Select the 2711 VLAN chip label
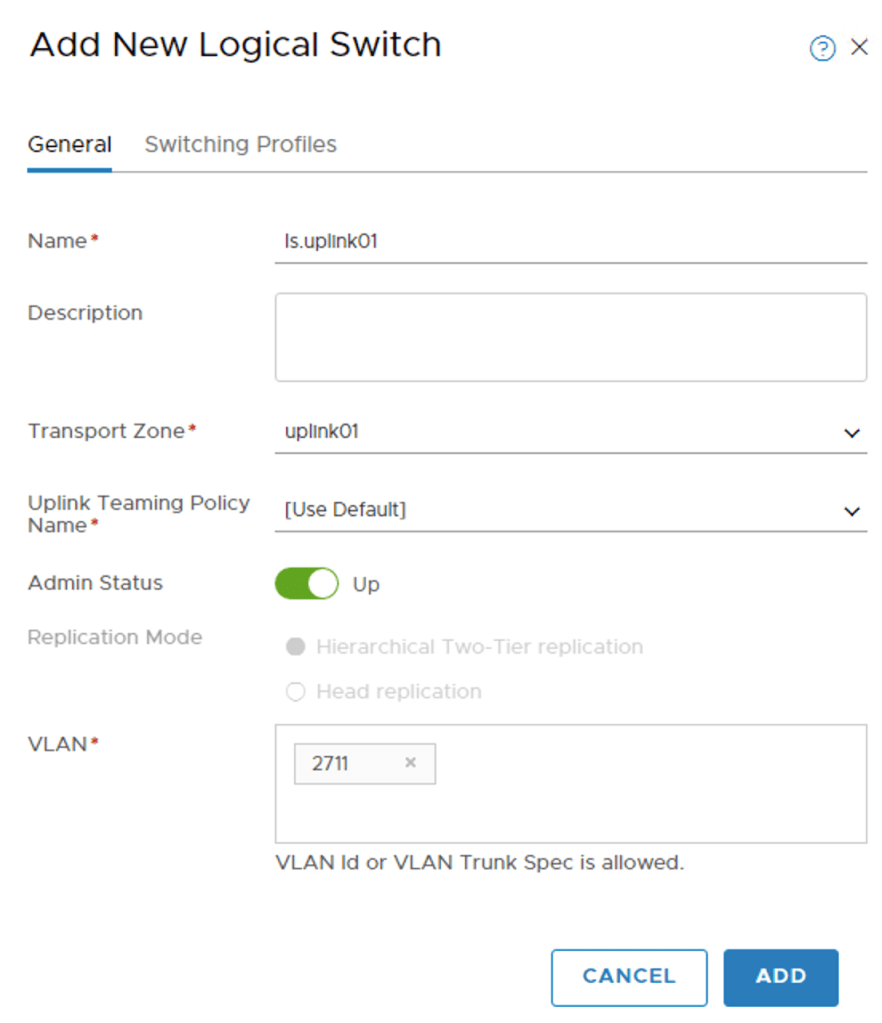The width and height of the screenshot is (882, 1023). 330,764
